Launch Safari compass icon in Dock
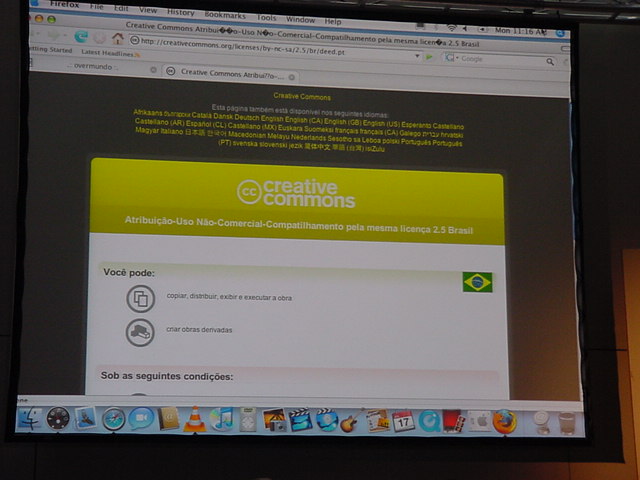 tap(113, 419)
